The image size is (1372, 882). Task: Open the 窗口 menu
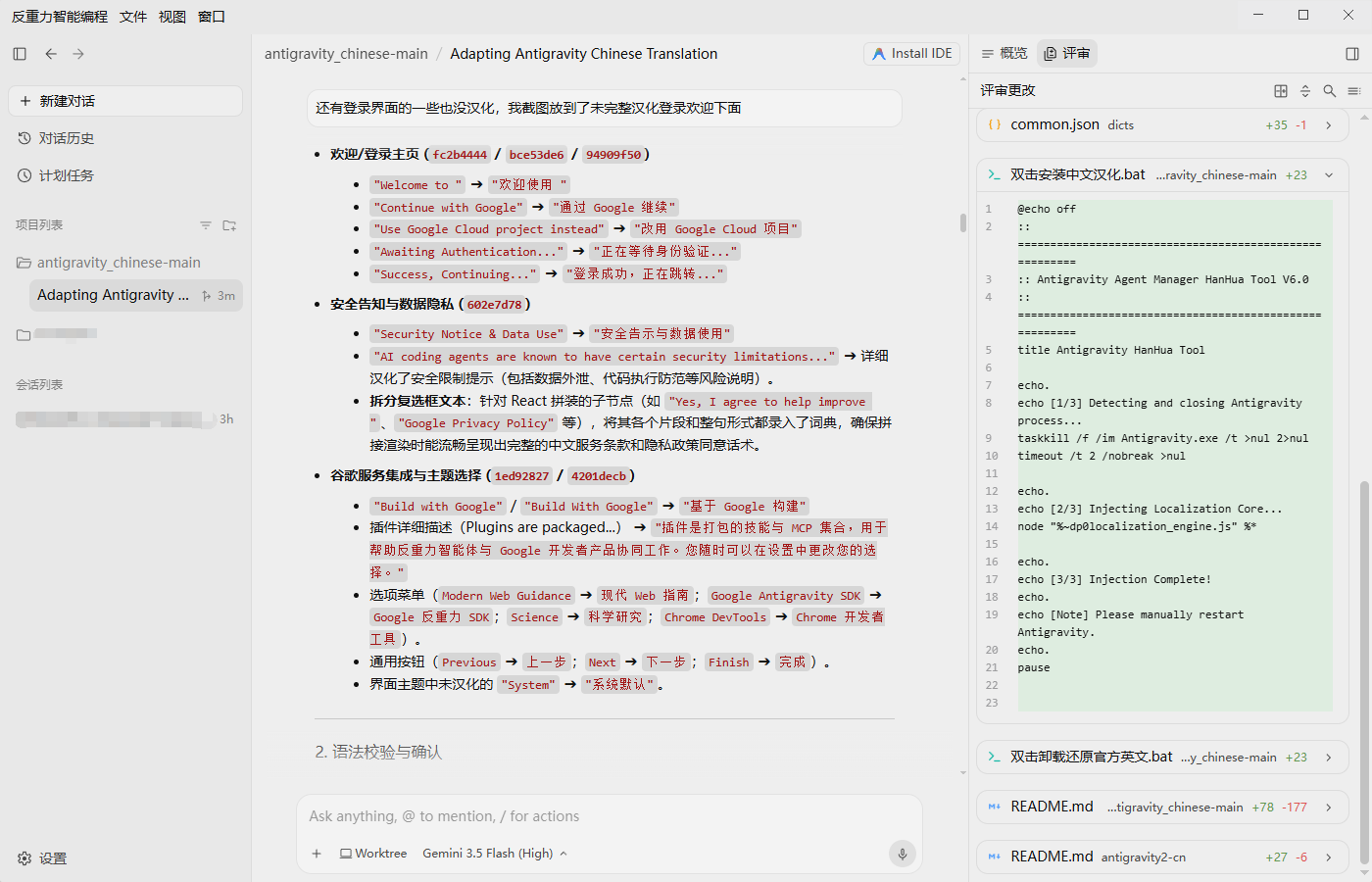[x=212, y=17]
